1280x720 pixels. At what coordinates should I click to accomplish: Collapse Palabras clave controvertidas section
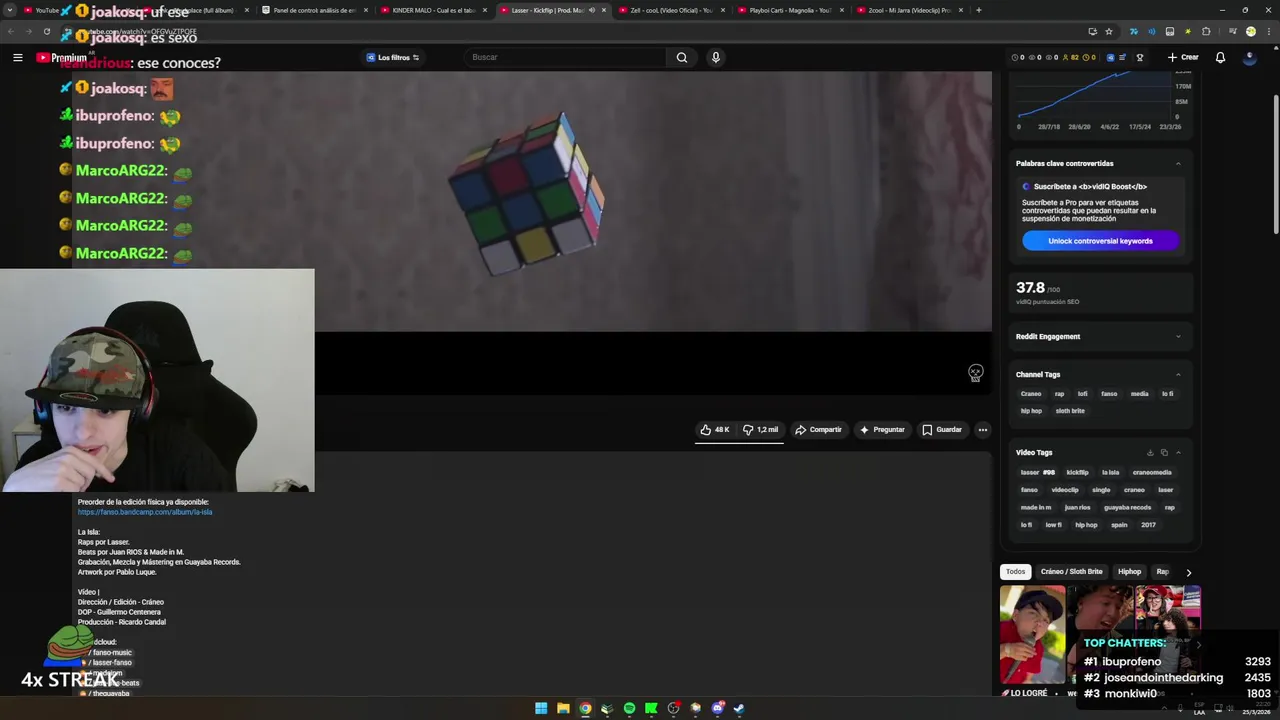click(x=1178, y=164)
